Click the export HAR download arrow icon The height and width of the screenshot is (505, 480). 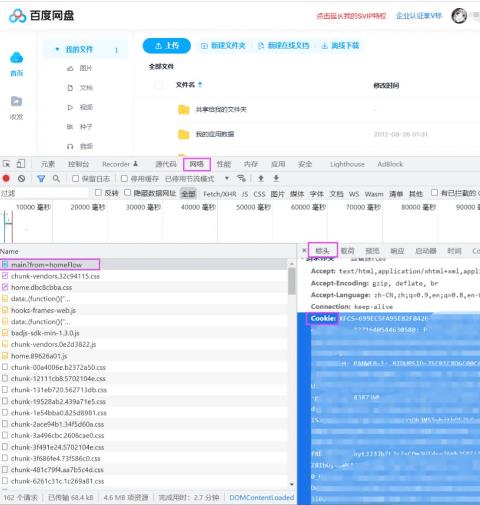(x=276, y=178)
